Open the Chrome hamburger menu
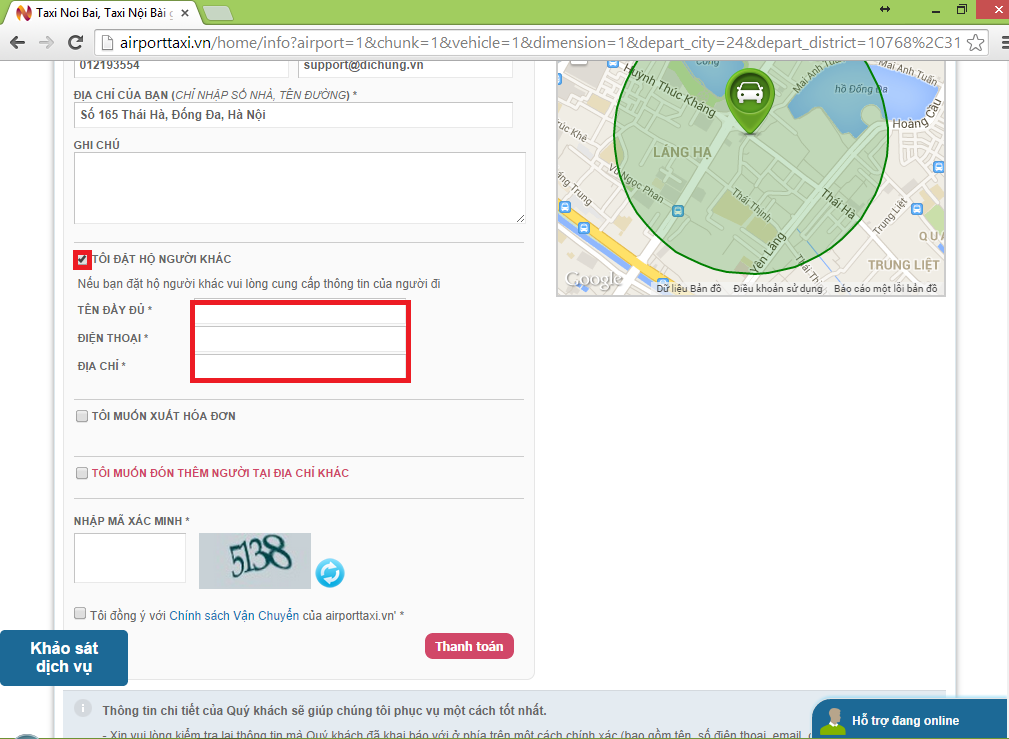The height and width of the screenshot is (739, 1009). [x=996, y=43]
